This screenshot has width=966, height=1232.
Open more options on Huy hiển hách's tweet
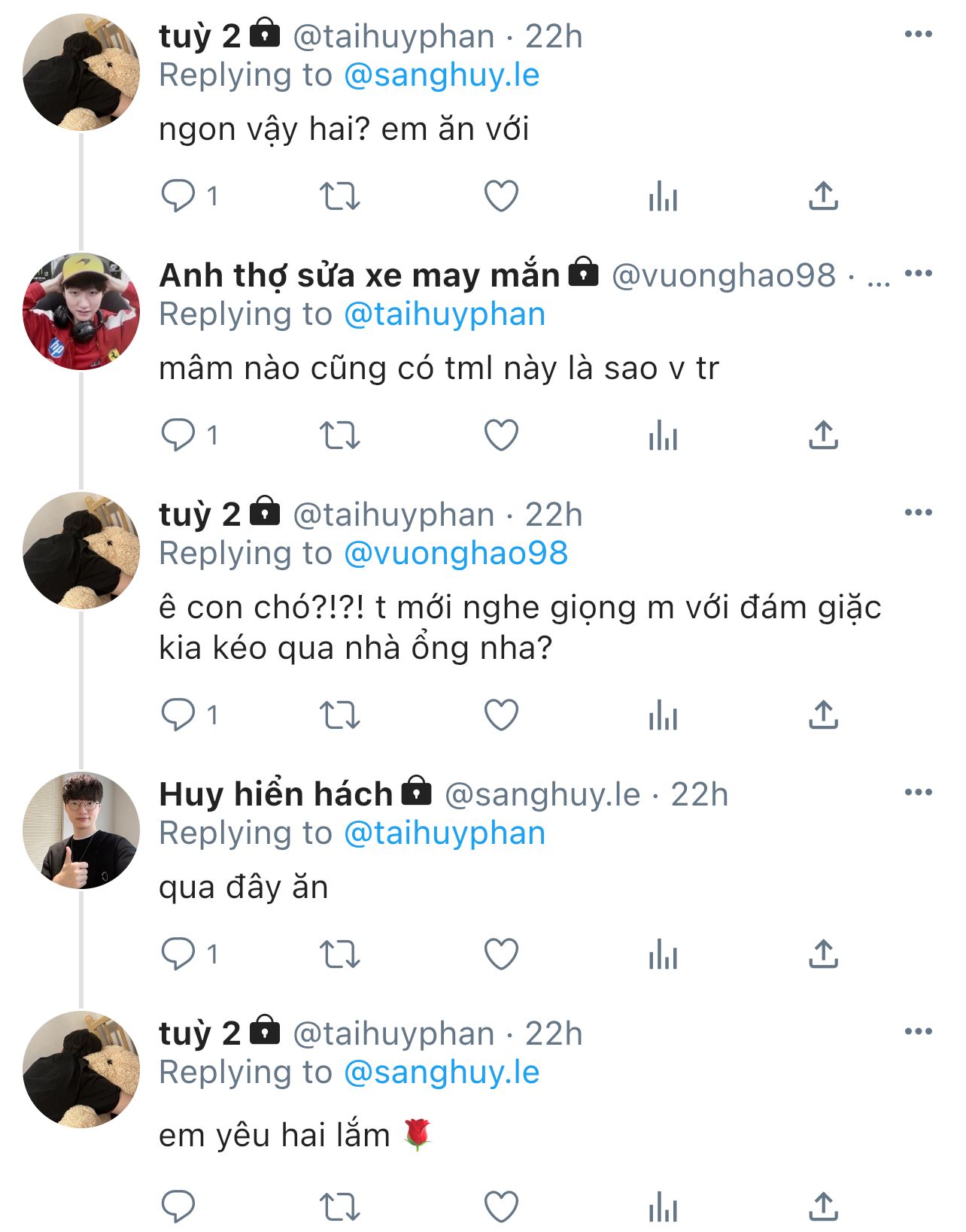[918, 793]
